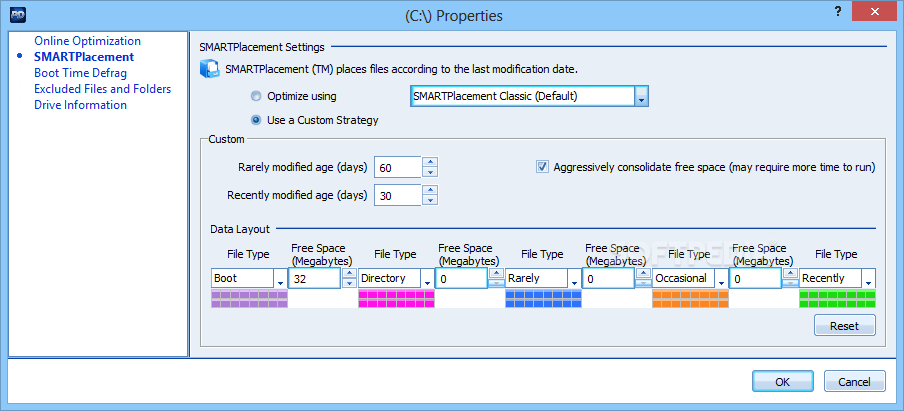Click the Recently modified age field showing 30
The height and width of the screenshot is (411, 904).
click(x=398, y=196)
